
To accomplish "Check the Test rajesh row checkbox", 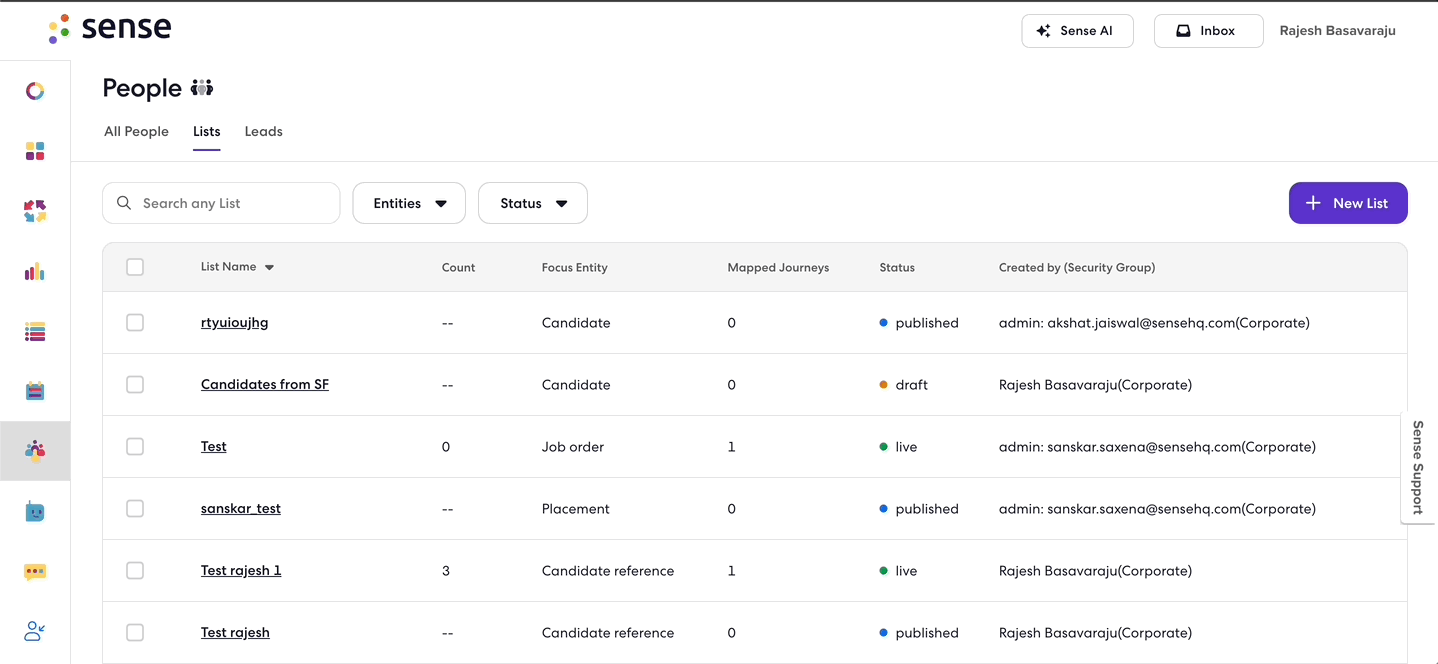I will [135, 633].
